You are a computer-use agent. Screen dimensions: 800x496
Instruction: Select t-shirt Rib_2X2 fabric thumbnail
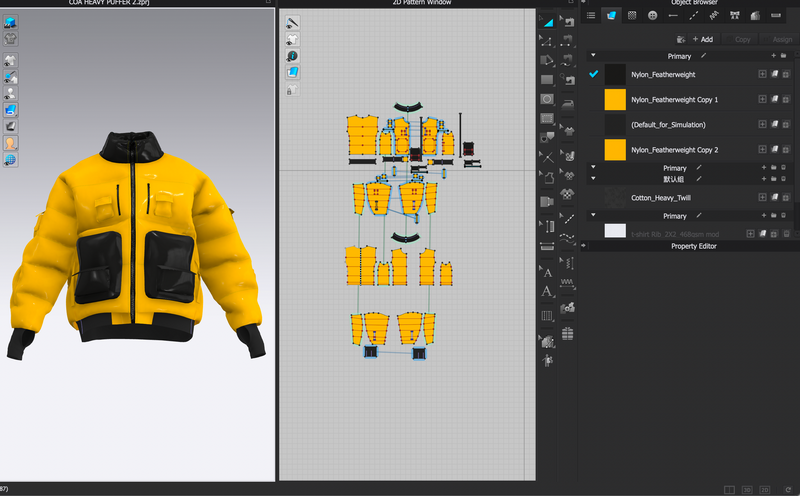pyautogui.click(x=615, y=231)
